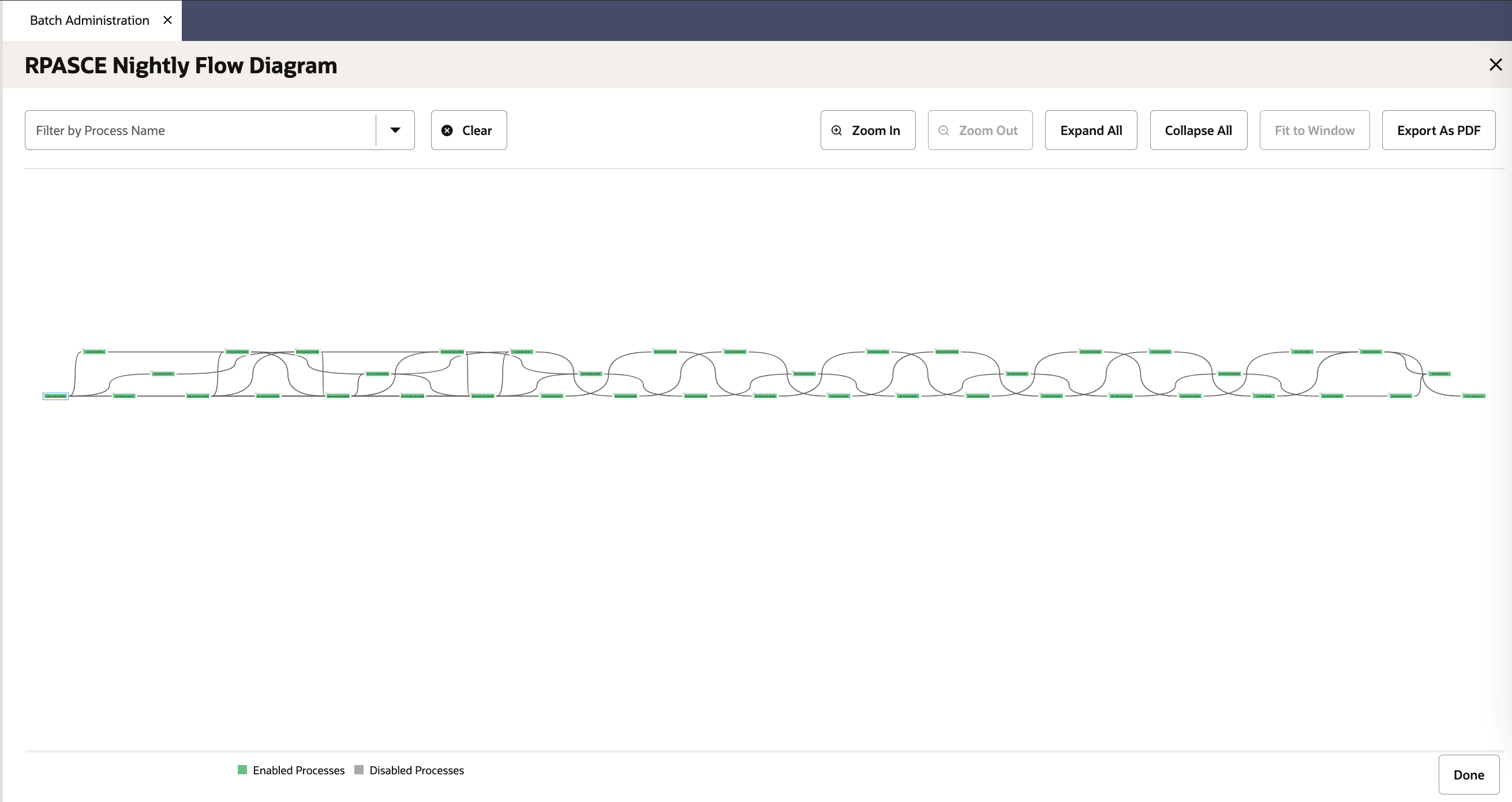
Task: Select the first node in the diagram's top row
Action: point(95,352)
